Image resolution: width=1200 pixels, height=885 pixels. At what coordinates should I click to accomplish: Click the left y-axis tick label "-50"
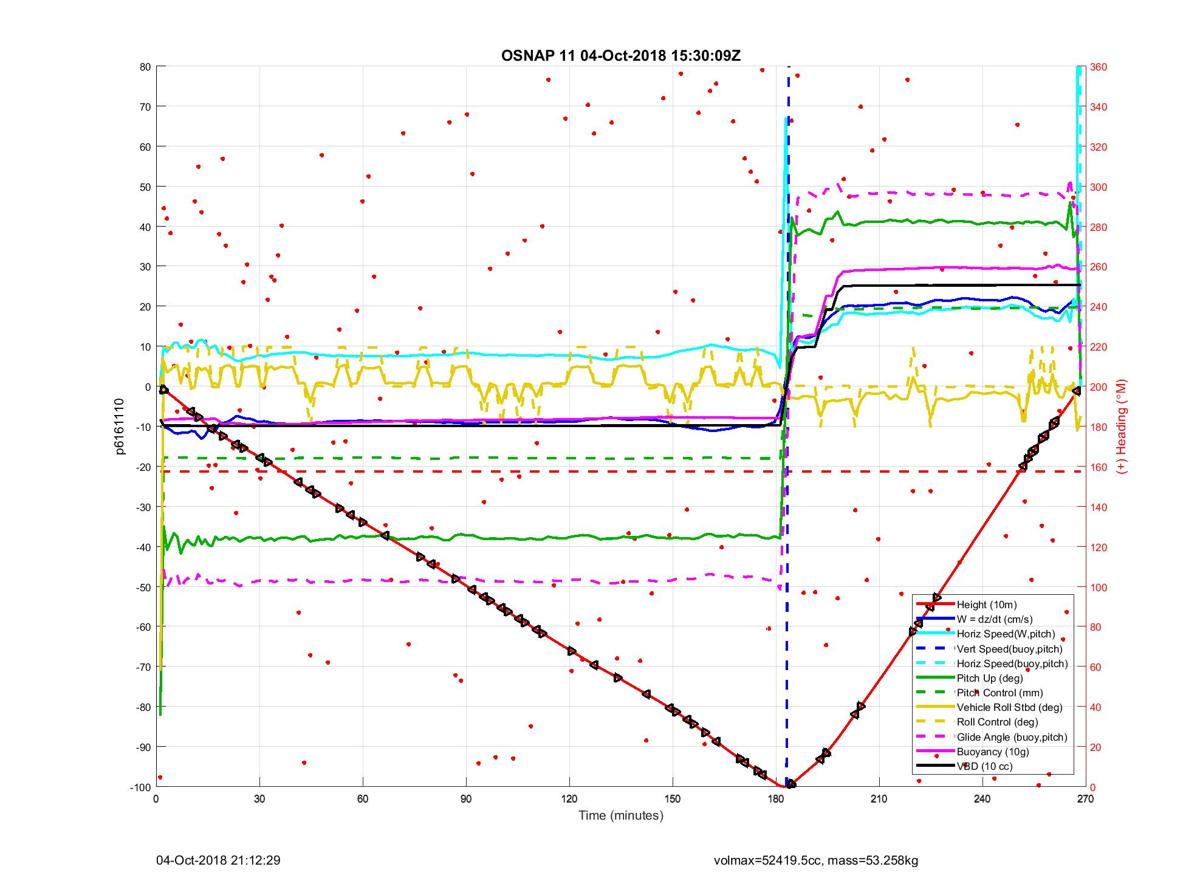click(x=142, y=587)
